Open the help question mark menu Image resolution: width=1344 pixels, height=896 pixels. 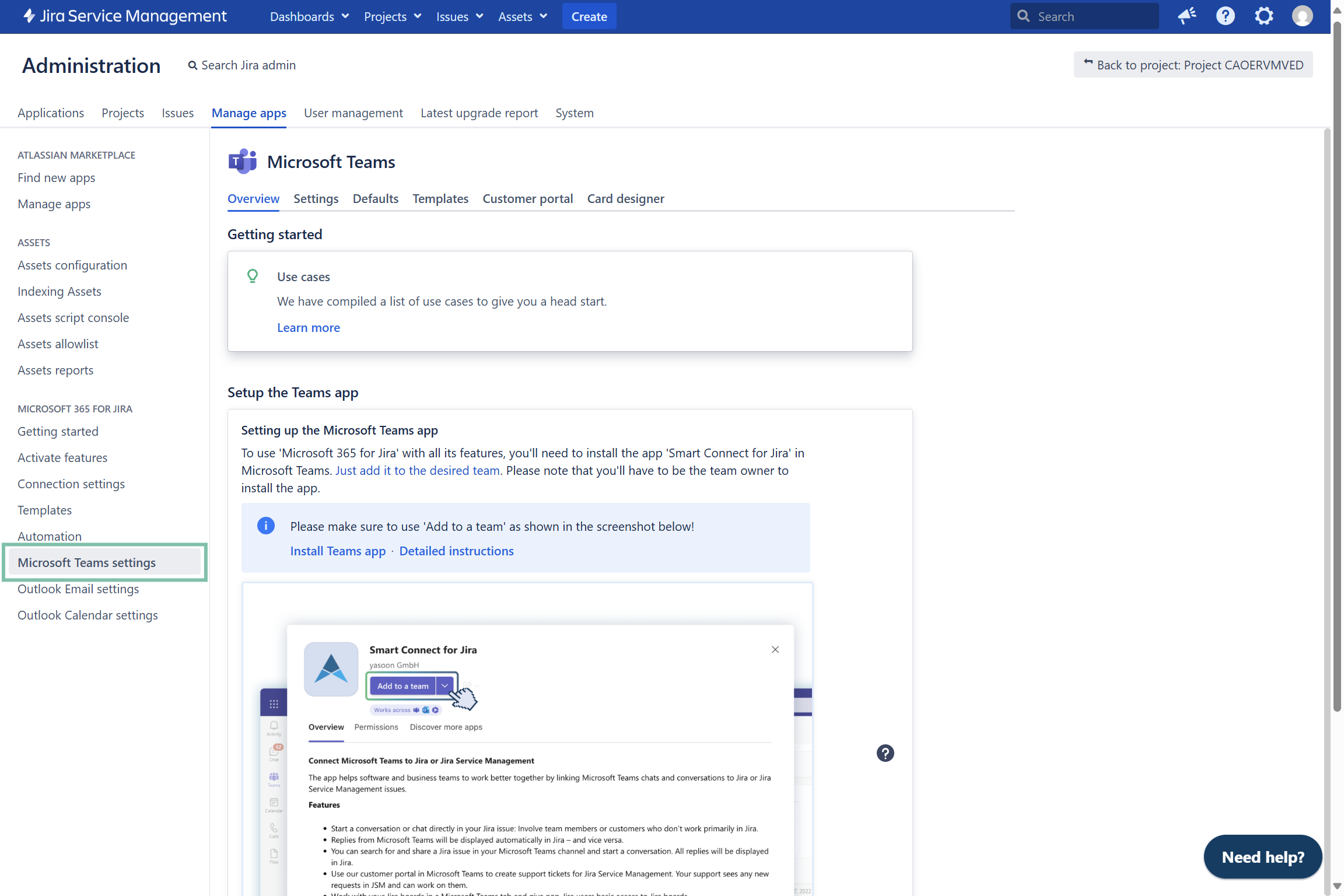coord(1225,16)
